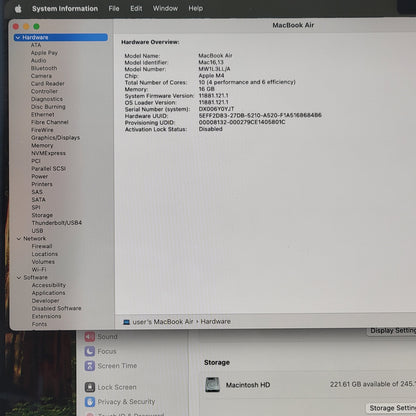
Task: Select Graphics/Displays in the sidebar
Action: point(56,138)
